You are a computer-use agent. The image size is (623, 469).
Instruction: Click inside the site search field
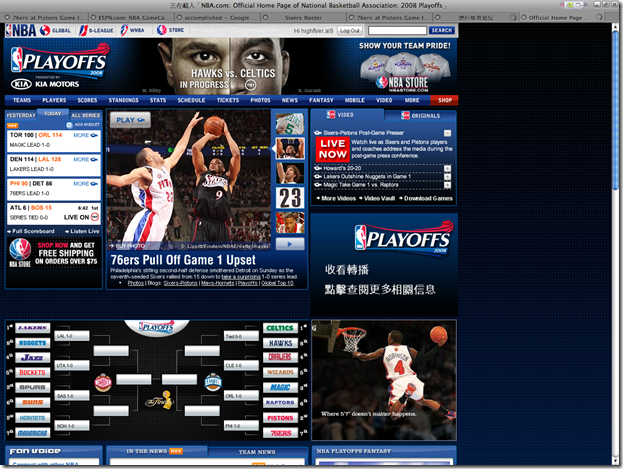[x=397, y=31]
